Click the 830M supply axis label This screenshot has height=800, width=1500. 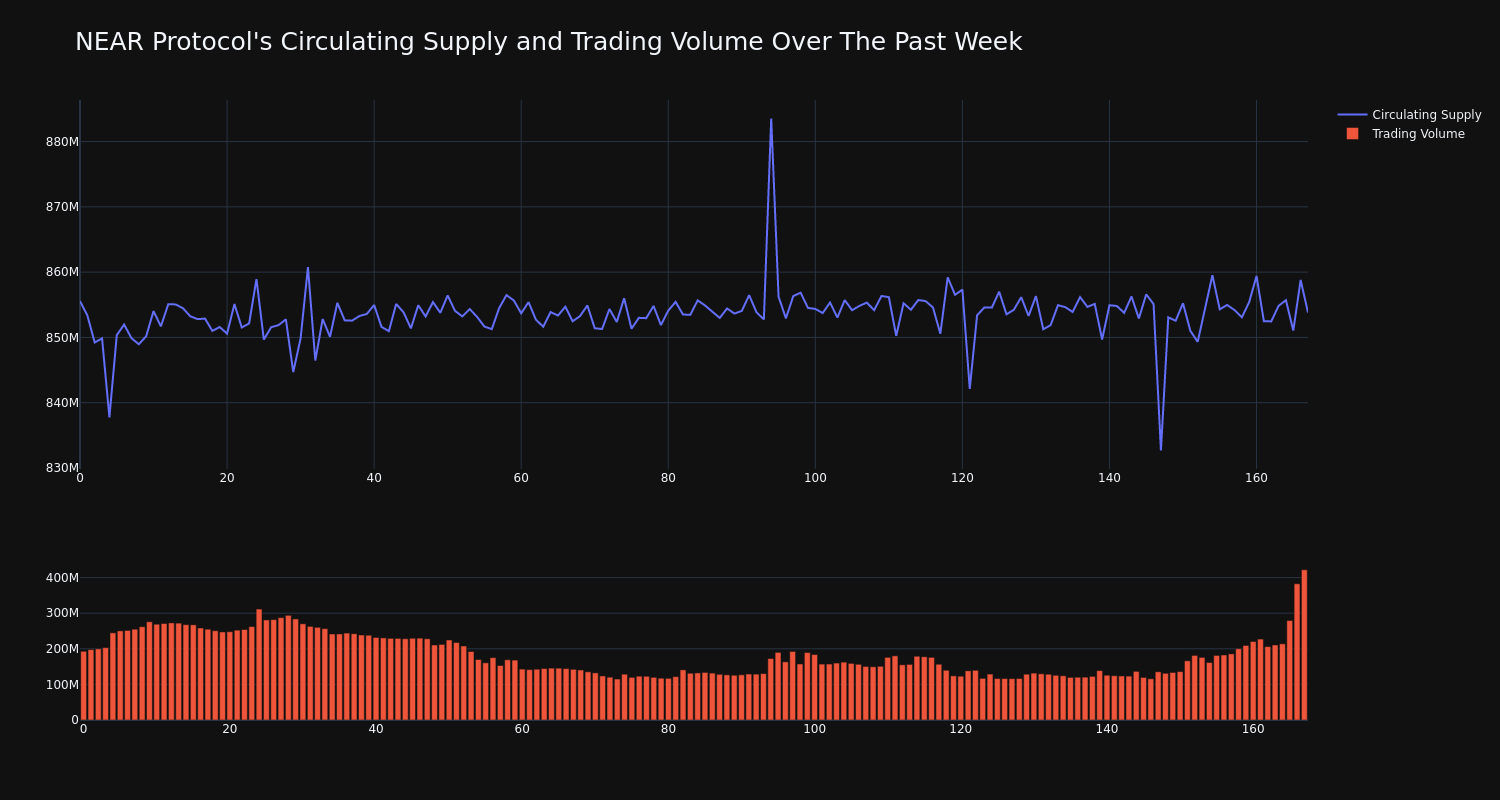click(x=62, y=468)
